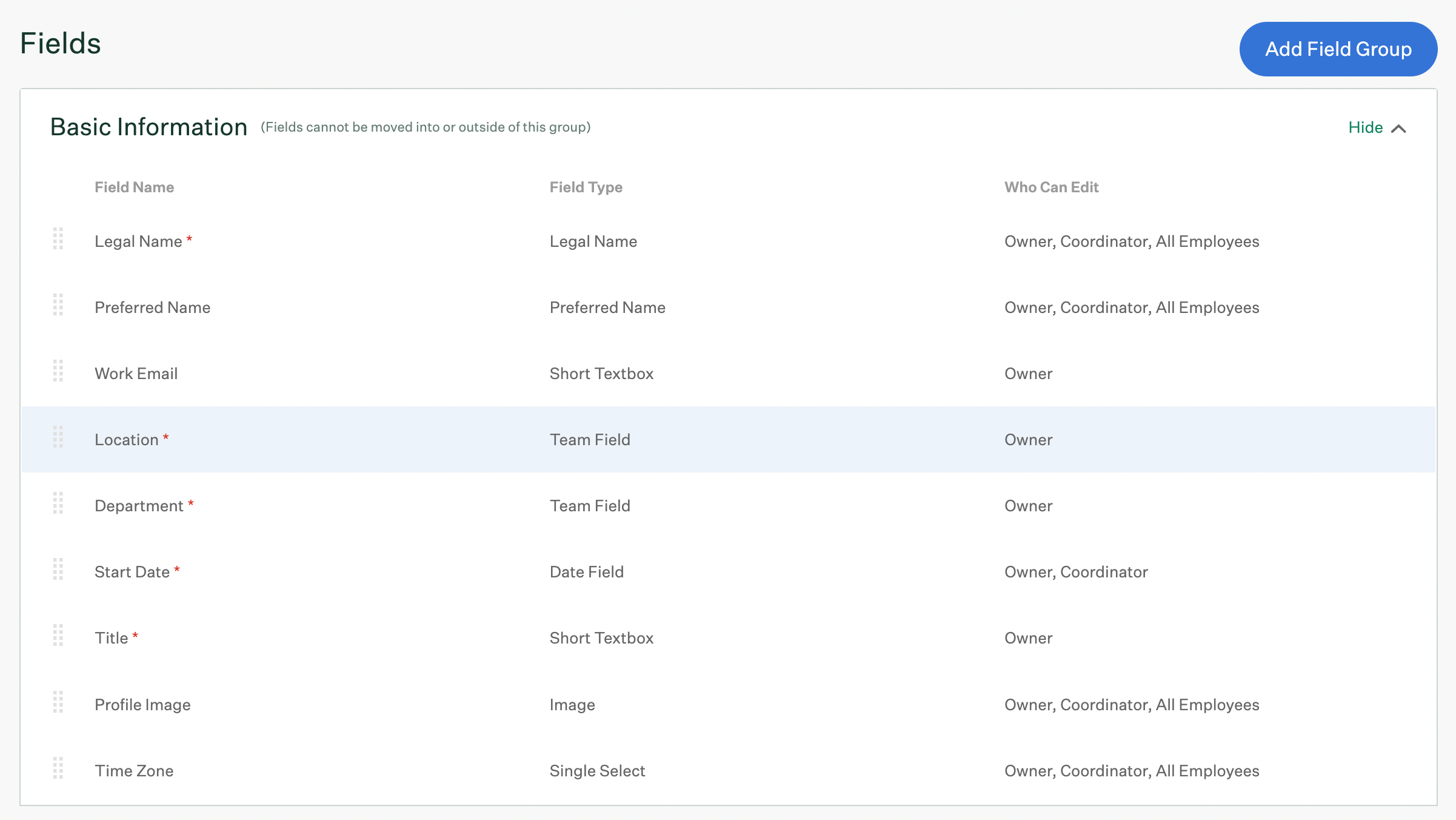The image size is (1456, 820).
Task: Select the Time Zone field name
Action: point(134,771)
